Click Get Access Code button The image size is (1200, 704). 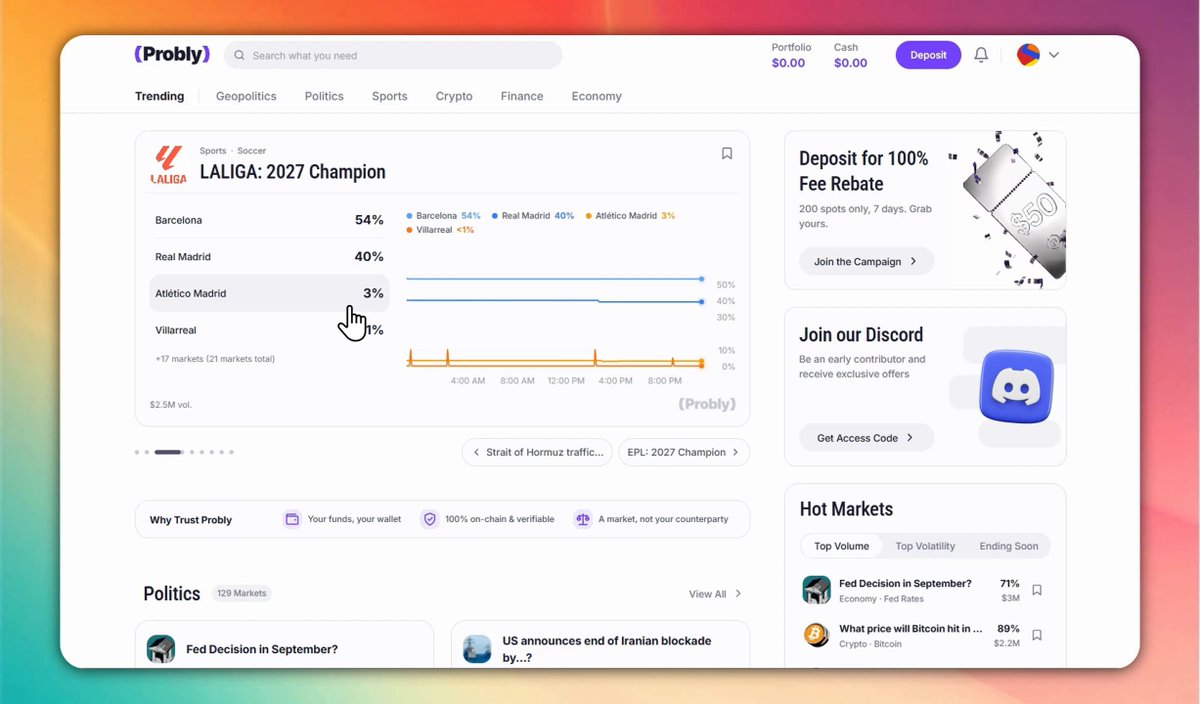pyautogui.click(x=866, y=438)
